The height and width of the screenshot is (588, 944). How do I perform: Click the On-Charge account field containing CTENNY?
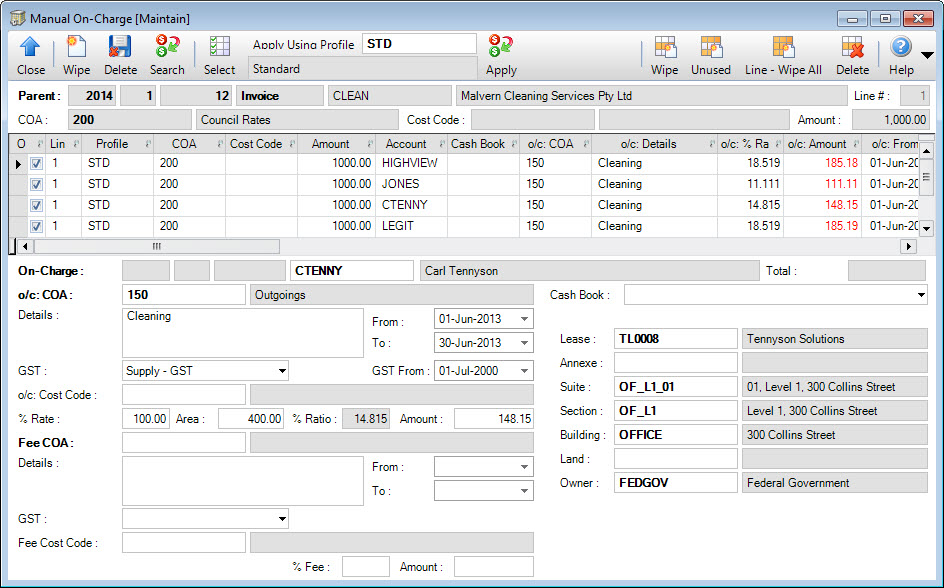(352, 271)
